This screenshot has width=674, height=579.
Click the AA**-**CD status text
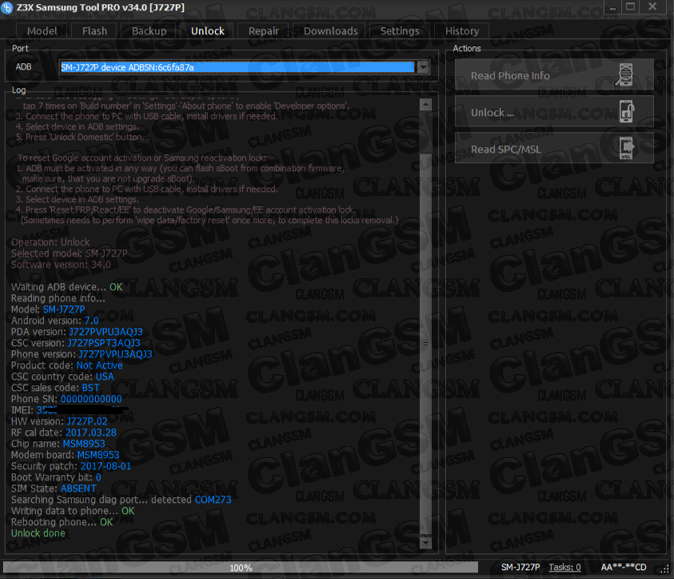[x=623, y=567]
